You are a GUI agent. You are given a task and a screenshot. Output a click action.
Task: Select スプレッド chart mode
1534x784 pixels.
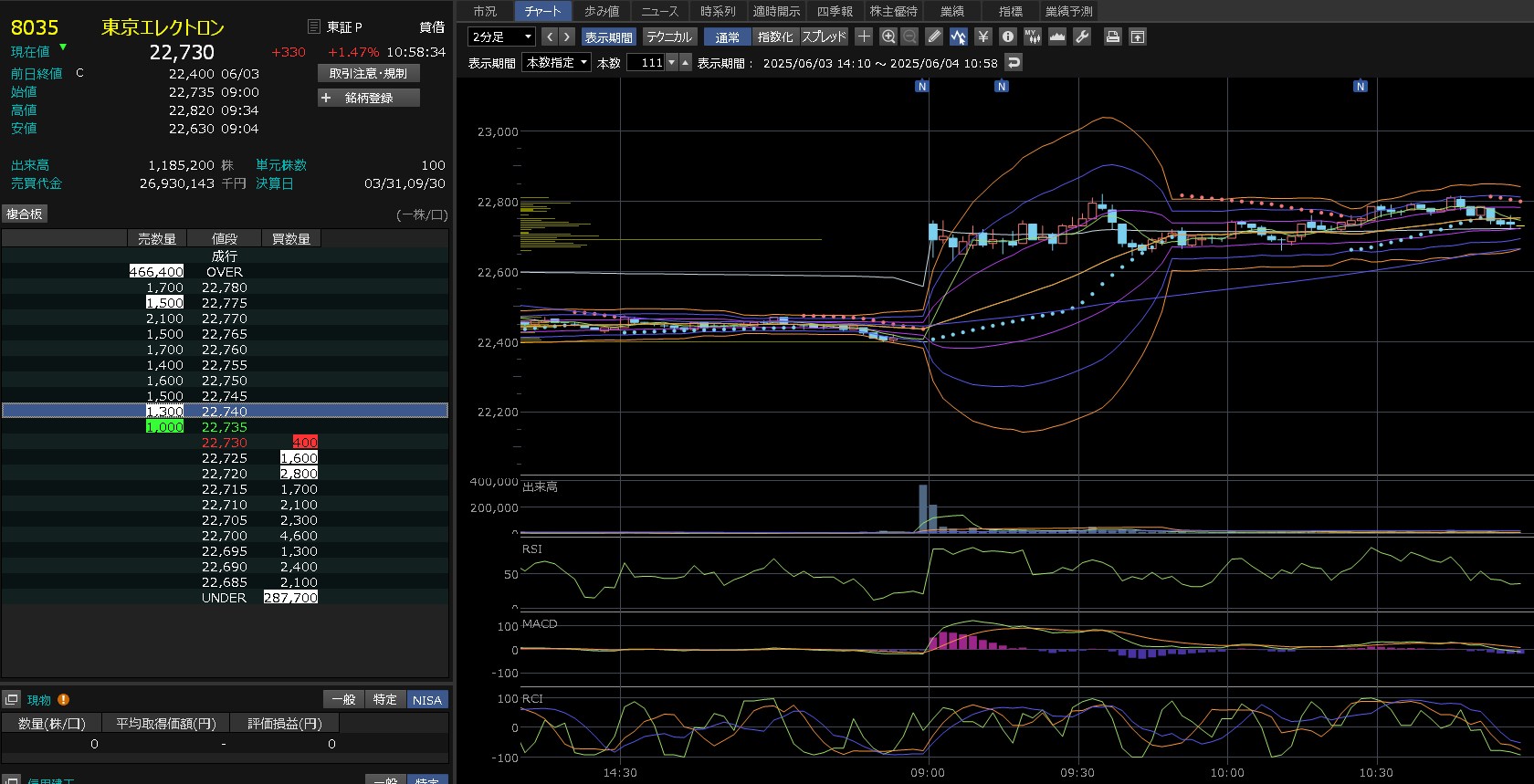[825, 37]
